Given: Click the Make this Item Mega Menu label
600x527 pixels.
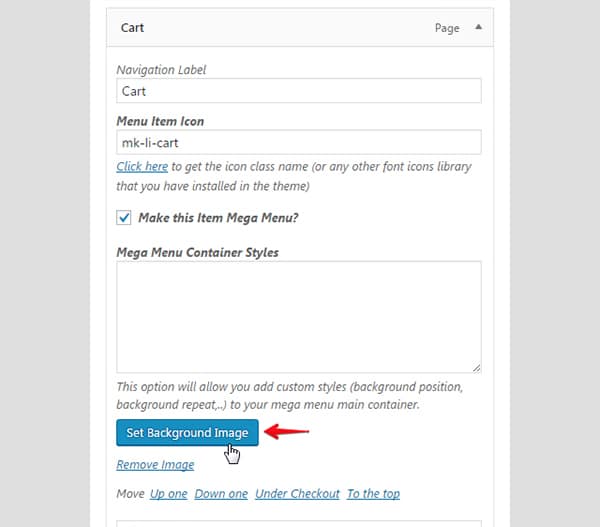Looking at the screenshot, I should click(218, 218).
